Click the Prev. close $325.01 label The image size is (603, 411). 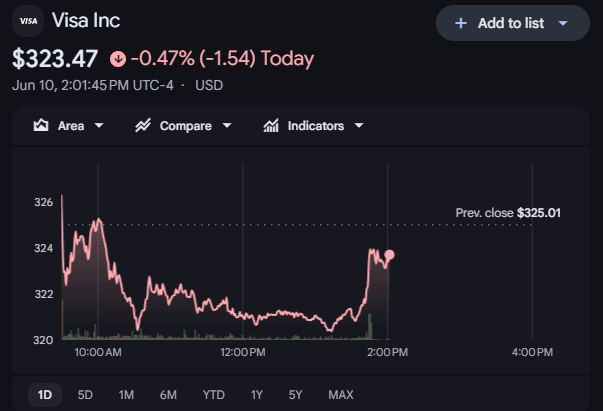coord(508,213)
